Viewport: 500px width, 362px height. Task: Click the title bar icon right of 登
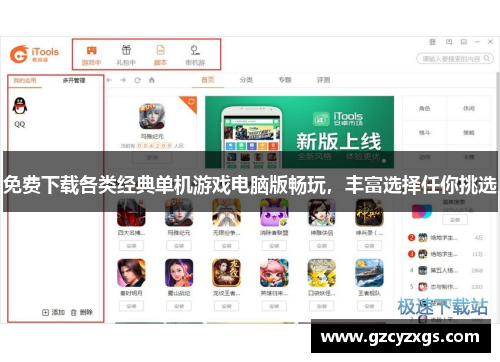449,42
